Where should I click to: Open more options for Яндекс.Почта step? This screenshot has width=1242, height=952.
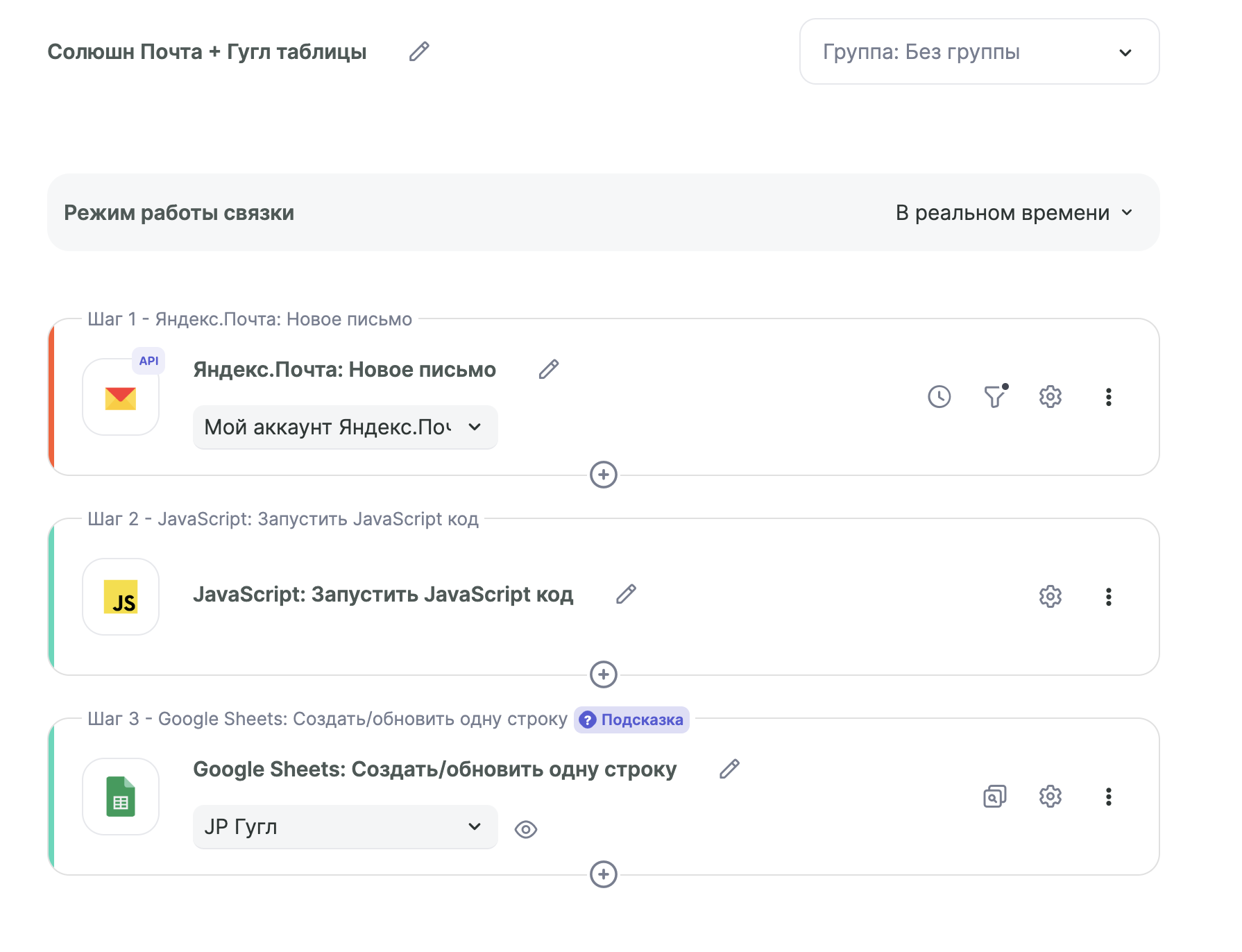1109,397
